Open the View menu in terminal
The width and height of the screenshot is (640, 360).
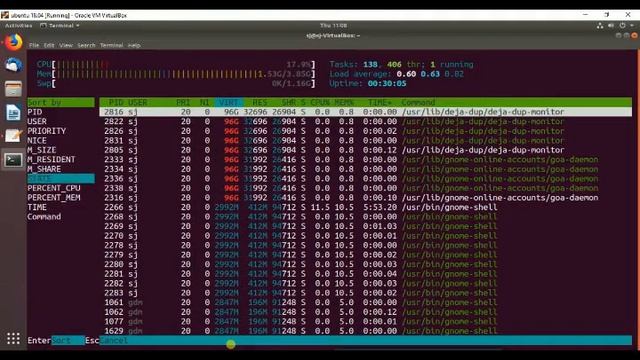coord(66,45)
